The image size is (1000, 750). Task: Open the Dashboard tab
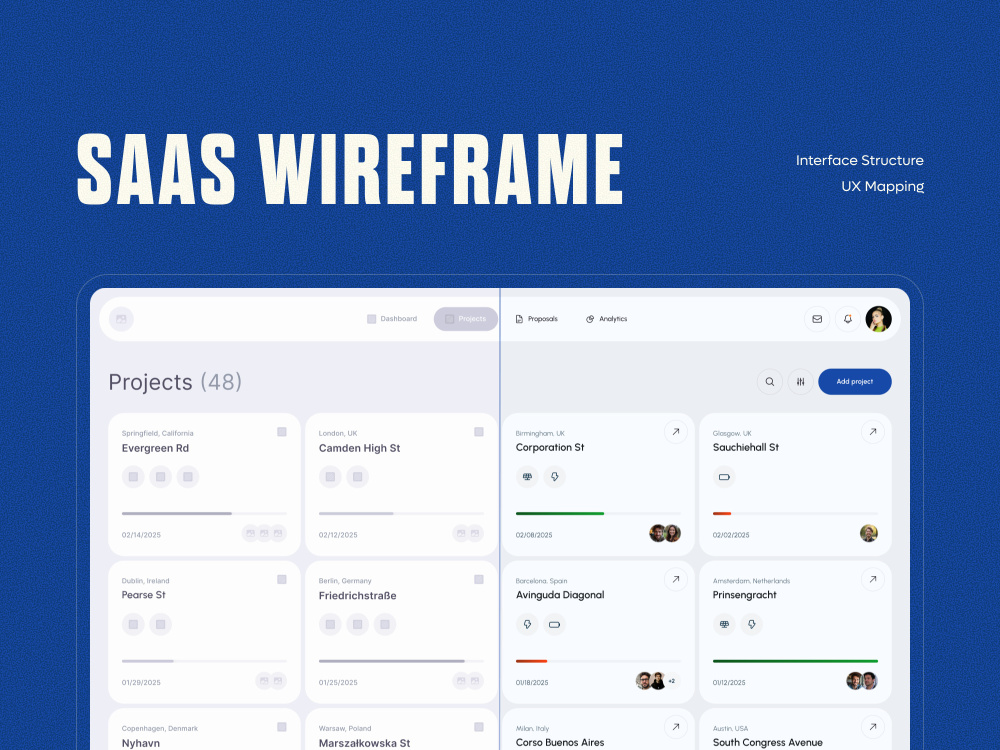392,319
